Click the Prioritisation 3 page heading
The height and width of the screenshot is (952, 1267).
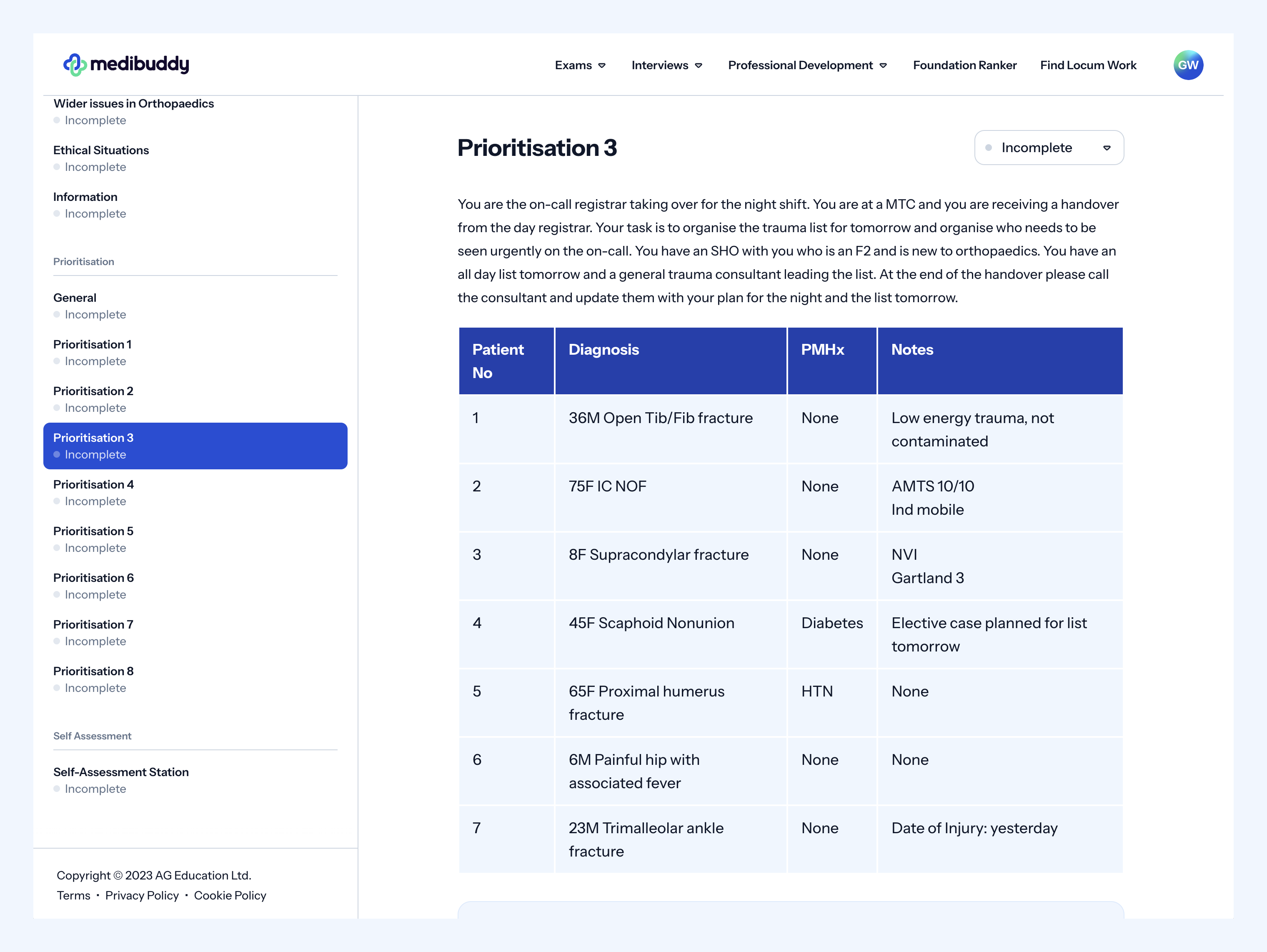pyautogui.click(x=537, y=148)
